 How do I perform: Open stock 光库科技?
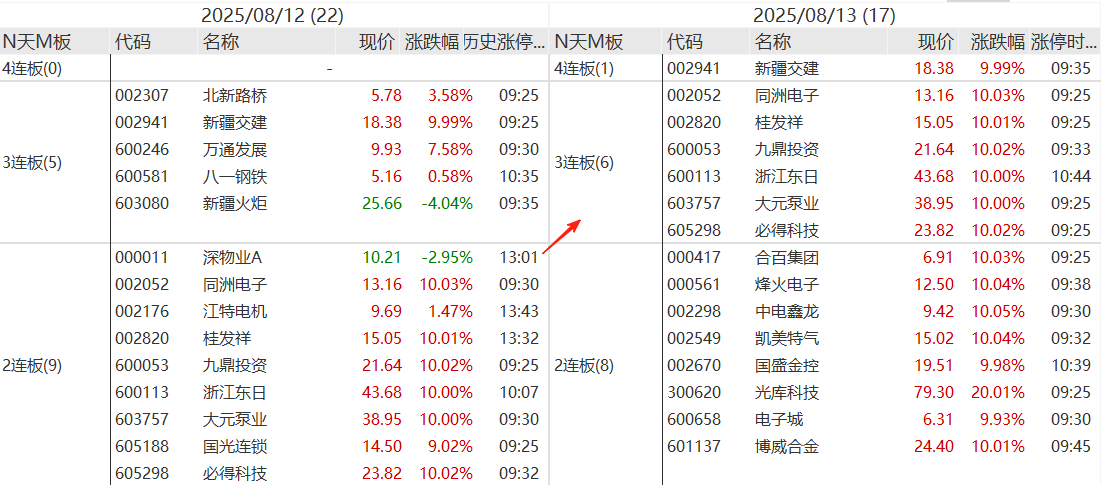(x=786, y=392)
